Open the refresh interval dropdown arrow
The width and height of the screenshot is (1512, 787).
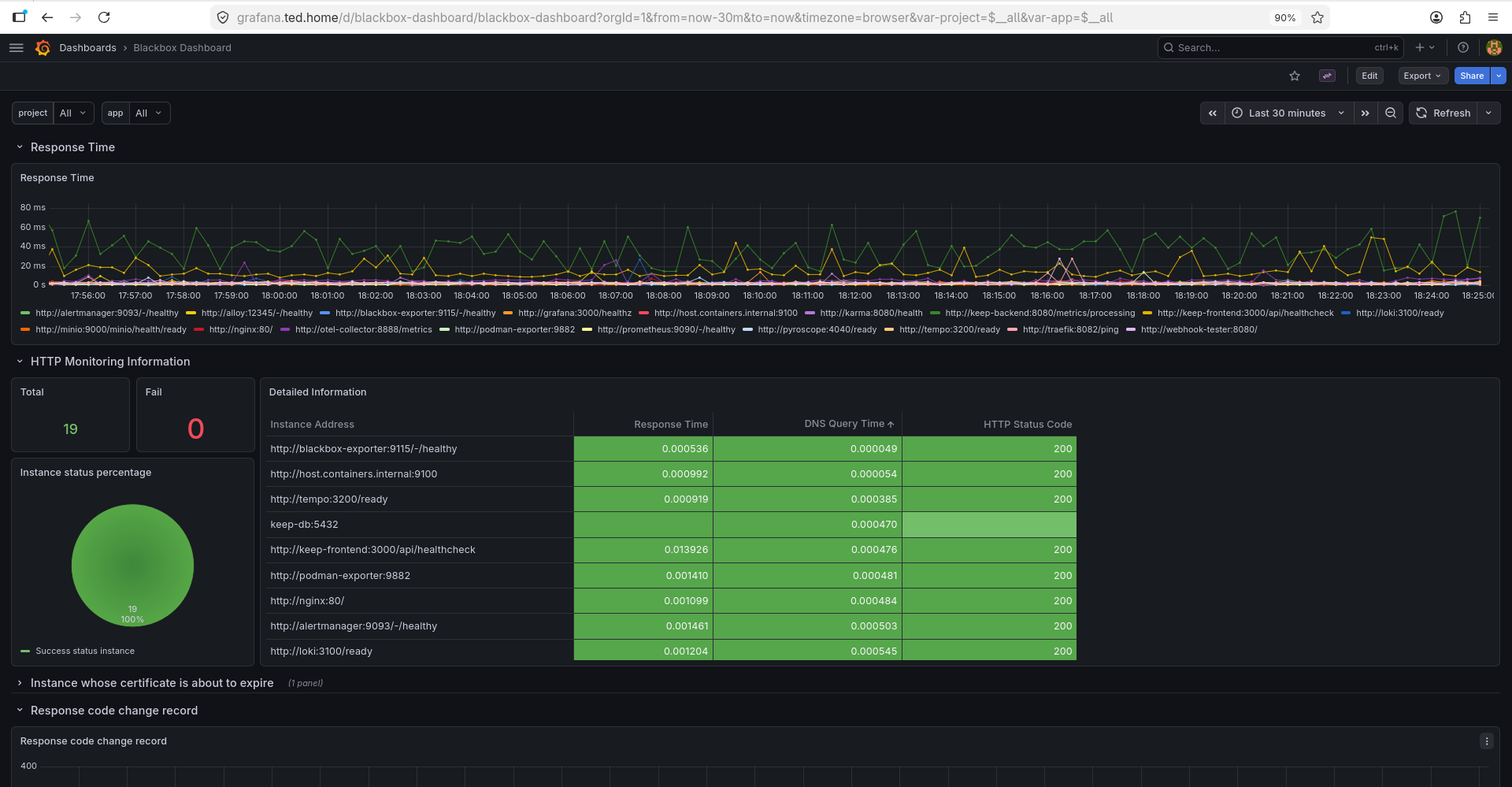(x=1488, y=113)
